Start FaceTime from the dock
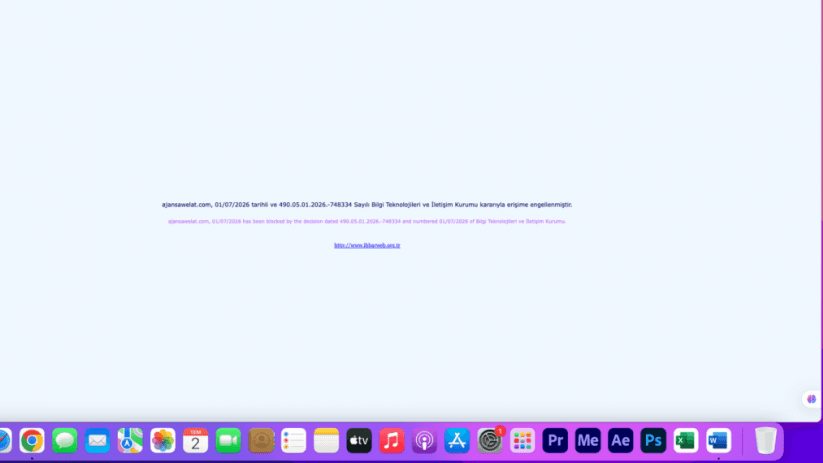 point(228,440)
